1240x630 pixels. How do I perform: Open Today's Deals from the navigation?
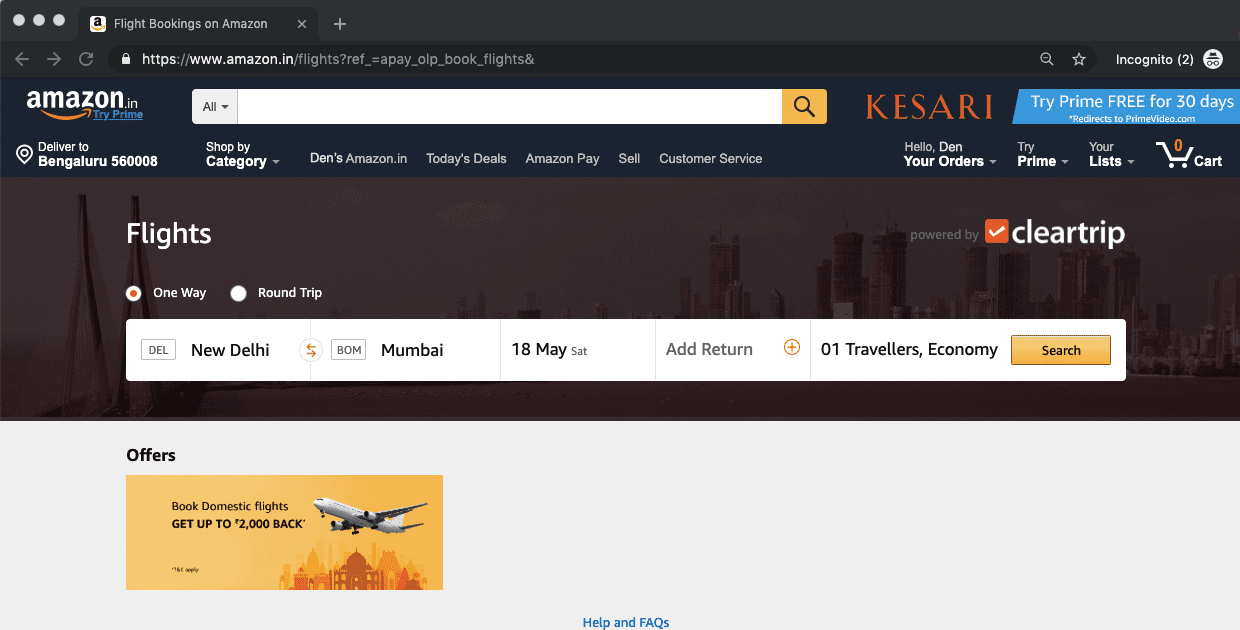[x=466, y=158]
